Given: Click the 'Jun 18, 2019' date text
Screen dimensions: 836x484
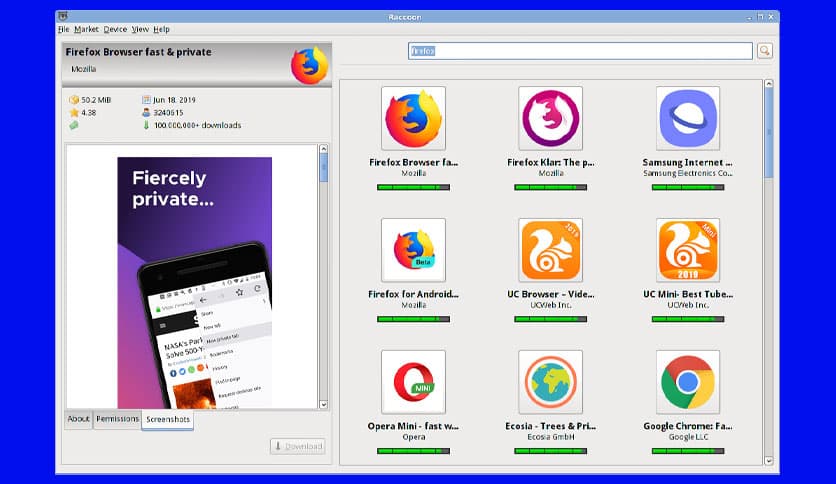Looking at the screenshot, I should 174,100.
